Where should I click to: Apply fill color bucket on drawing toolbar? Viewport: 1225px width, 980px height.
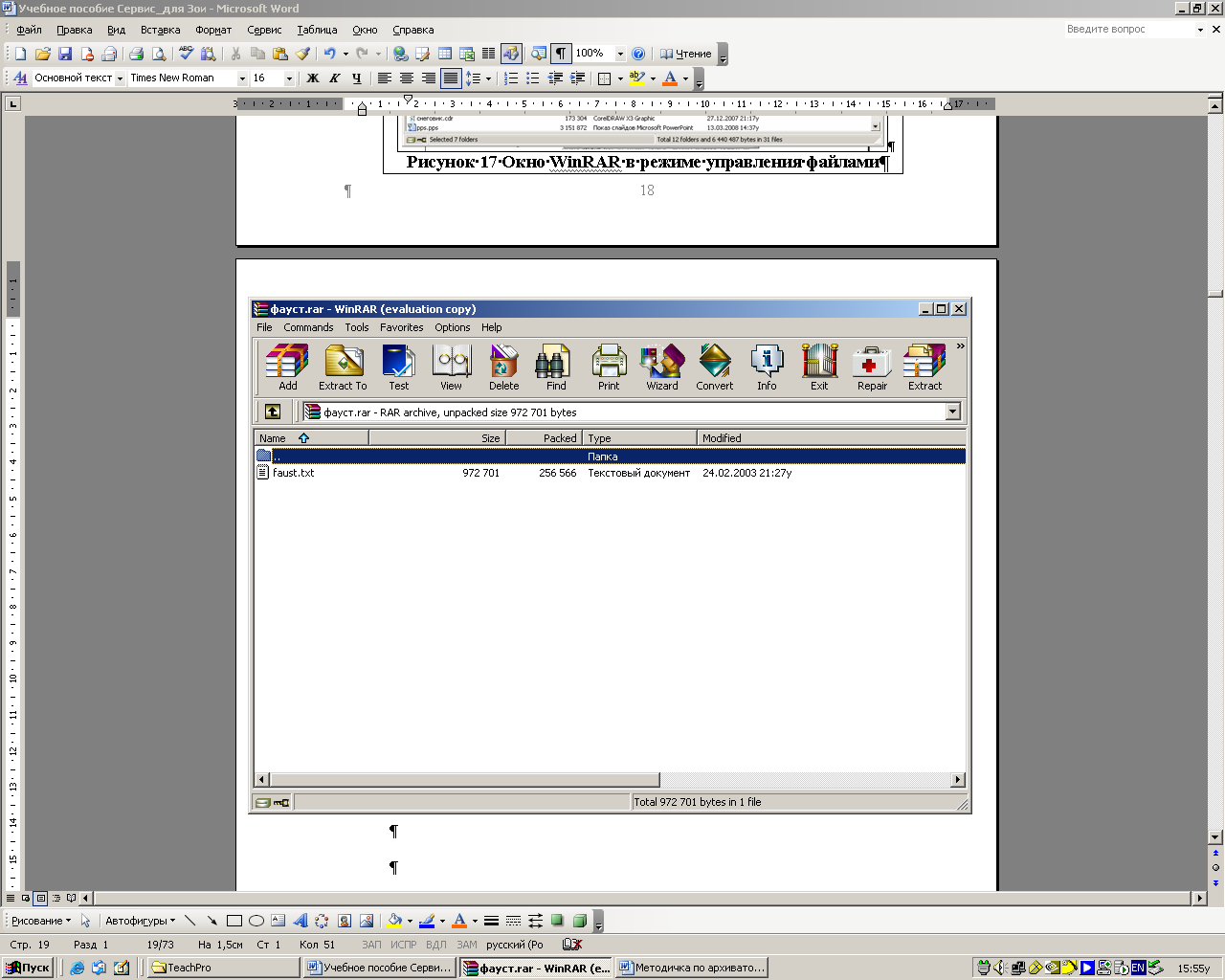[x=393, y=921]
